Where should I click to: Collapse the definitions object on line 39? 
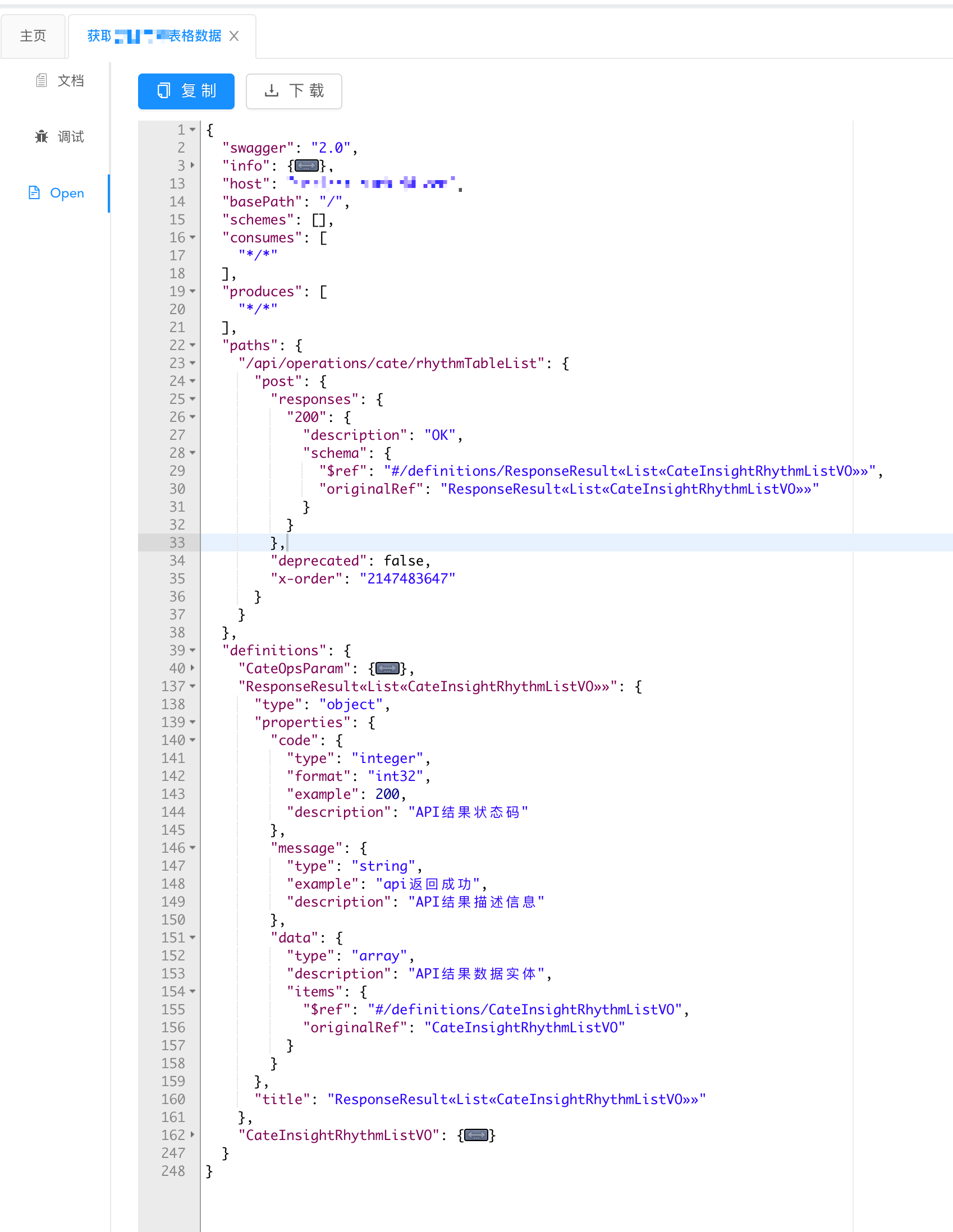(x=192, y=650)
